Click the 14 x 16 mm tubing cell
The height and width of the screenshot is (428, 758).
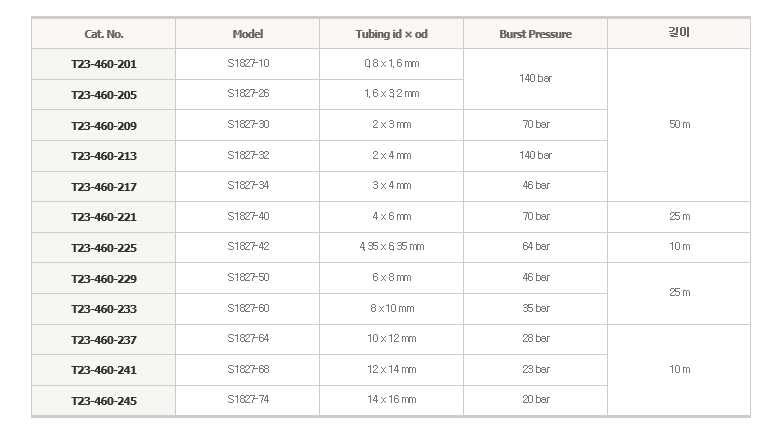[x=392, y=399]
